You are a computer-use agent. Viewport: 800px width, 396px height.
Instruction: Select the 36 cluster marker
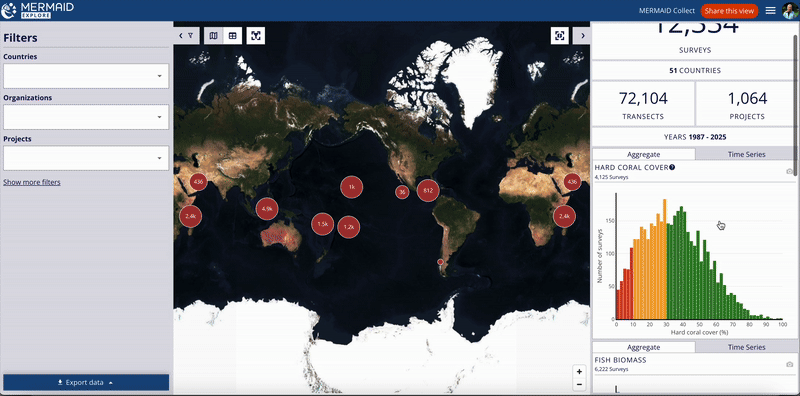(402, 192)
